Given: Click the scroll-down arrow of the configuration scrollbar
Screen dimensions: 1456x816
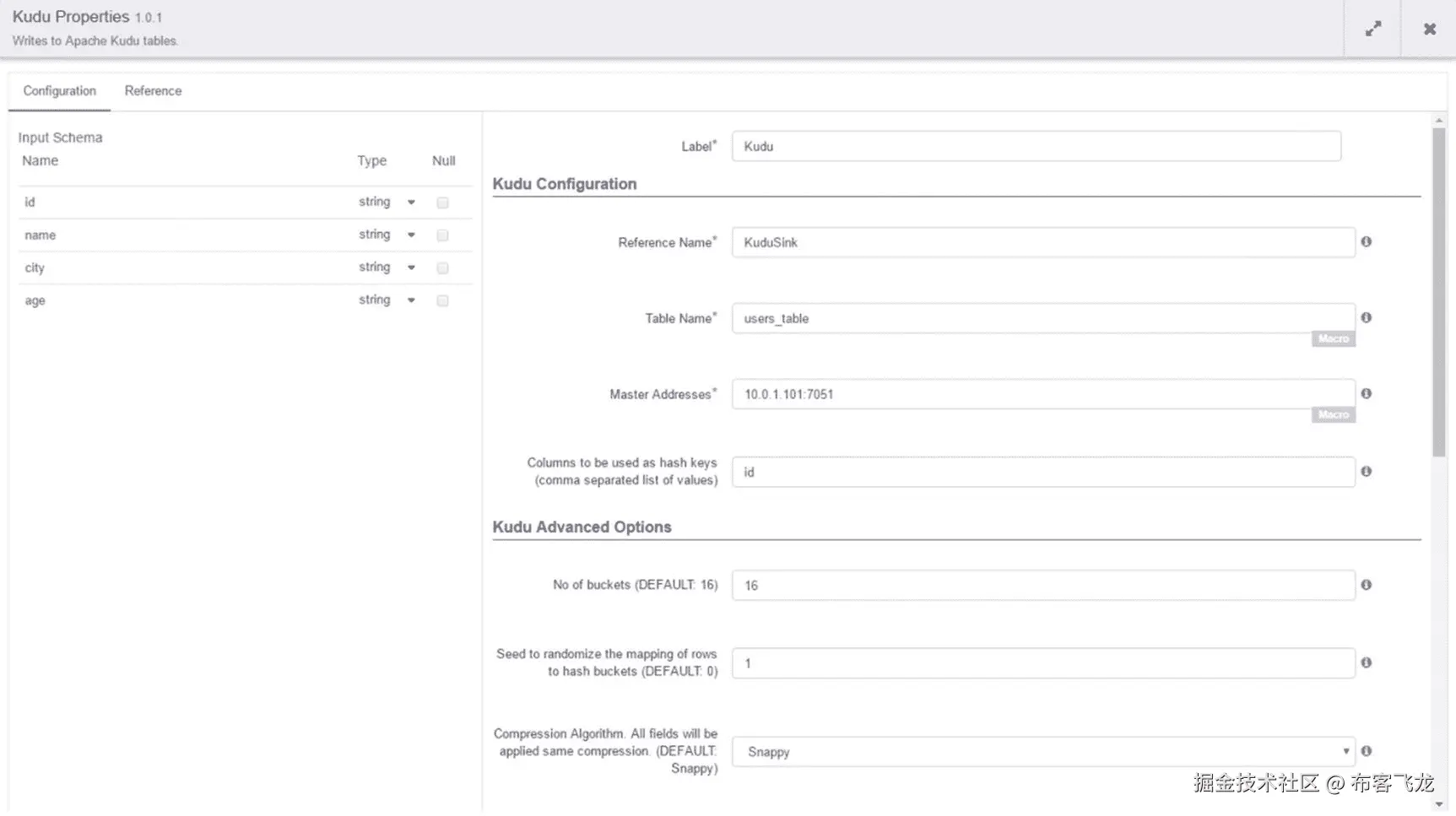Looking at the screenshot, I should [x=1439, y=805].
